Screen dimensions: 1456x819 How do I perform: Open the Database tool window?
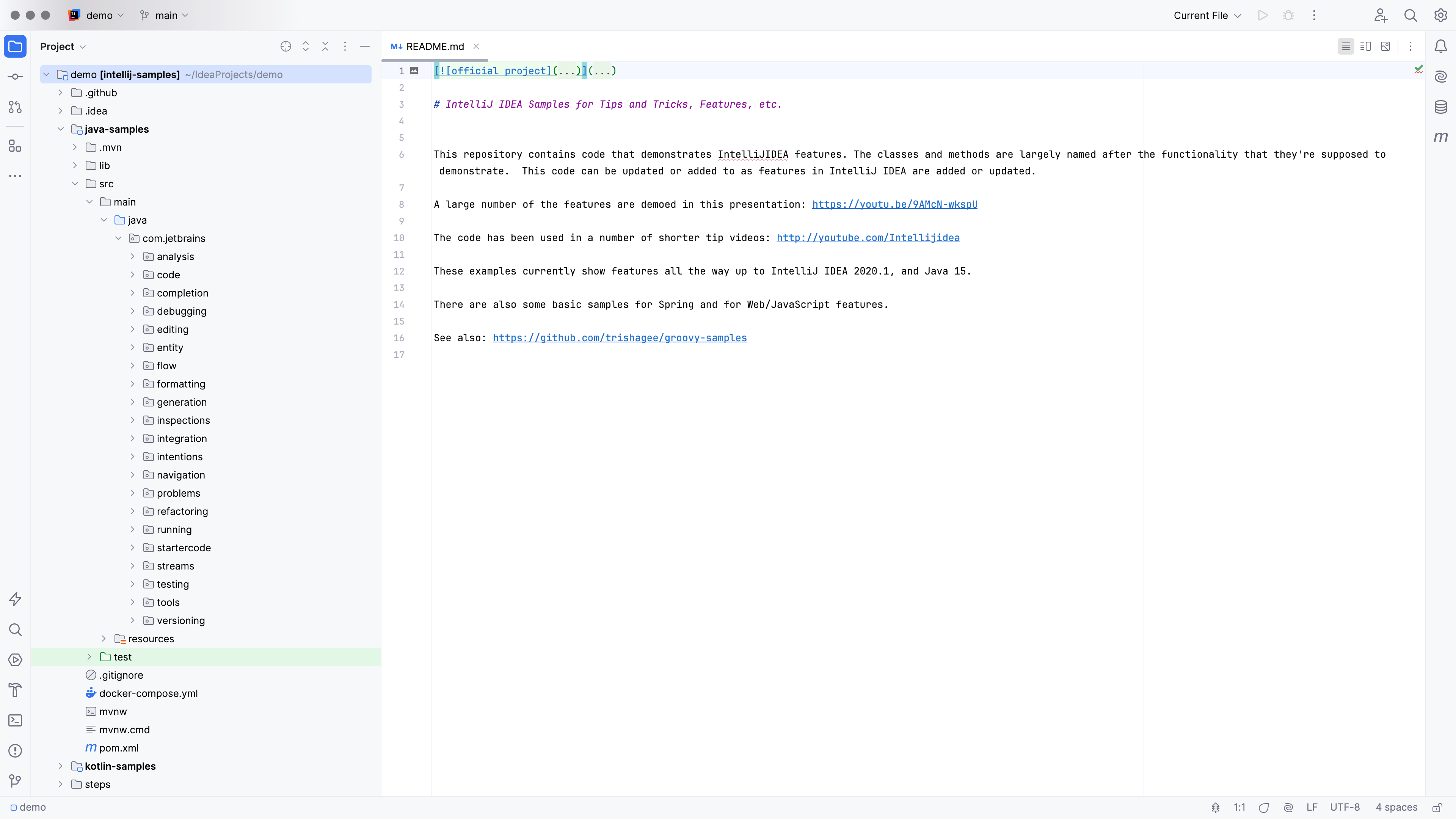(x=1441, y=107)
